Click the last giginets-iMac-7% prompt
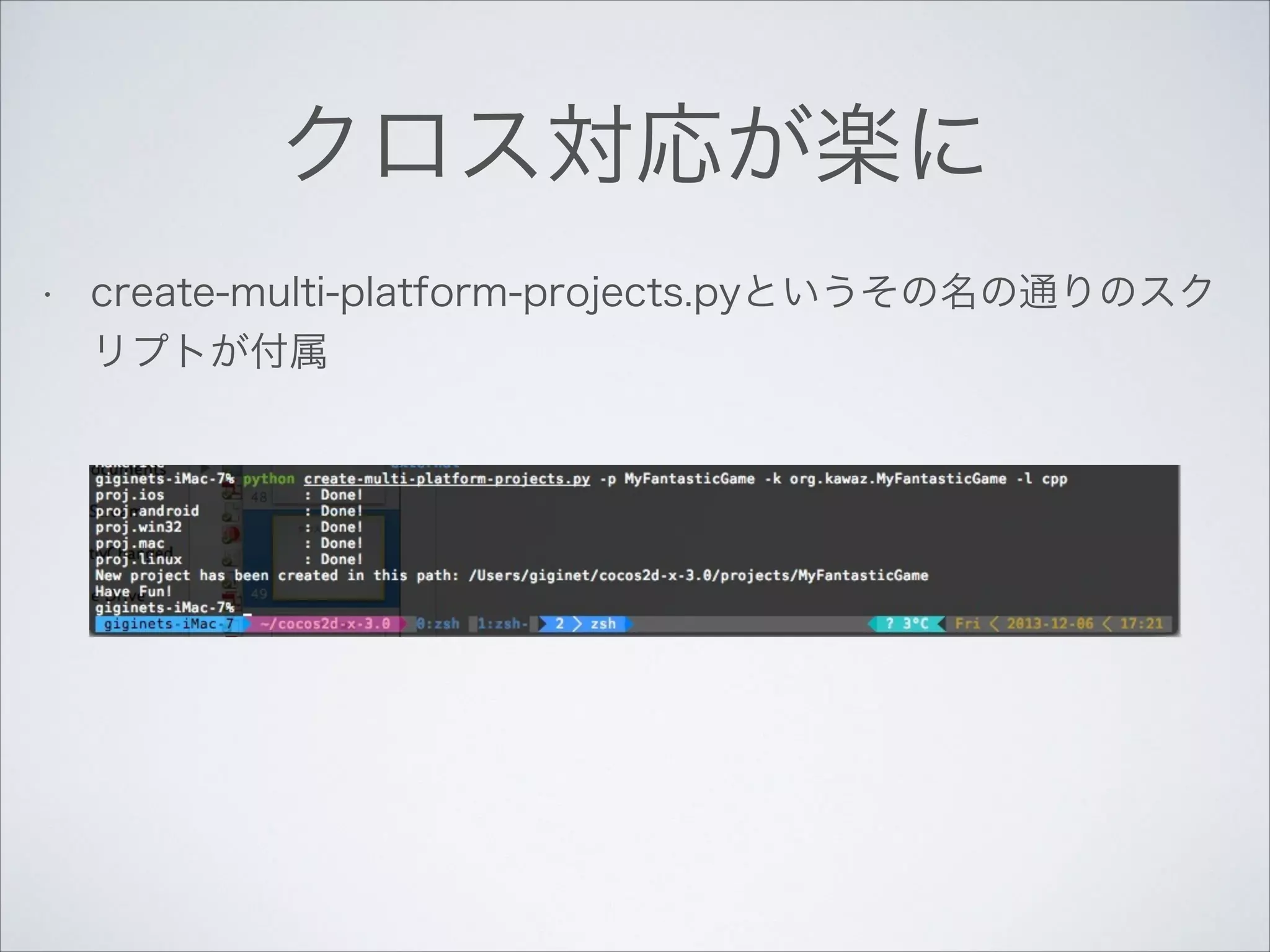This screenshot has height=952, width=1270. [164, 607]
